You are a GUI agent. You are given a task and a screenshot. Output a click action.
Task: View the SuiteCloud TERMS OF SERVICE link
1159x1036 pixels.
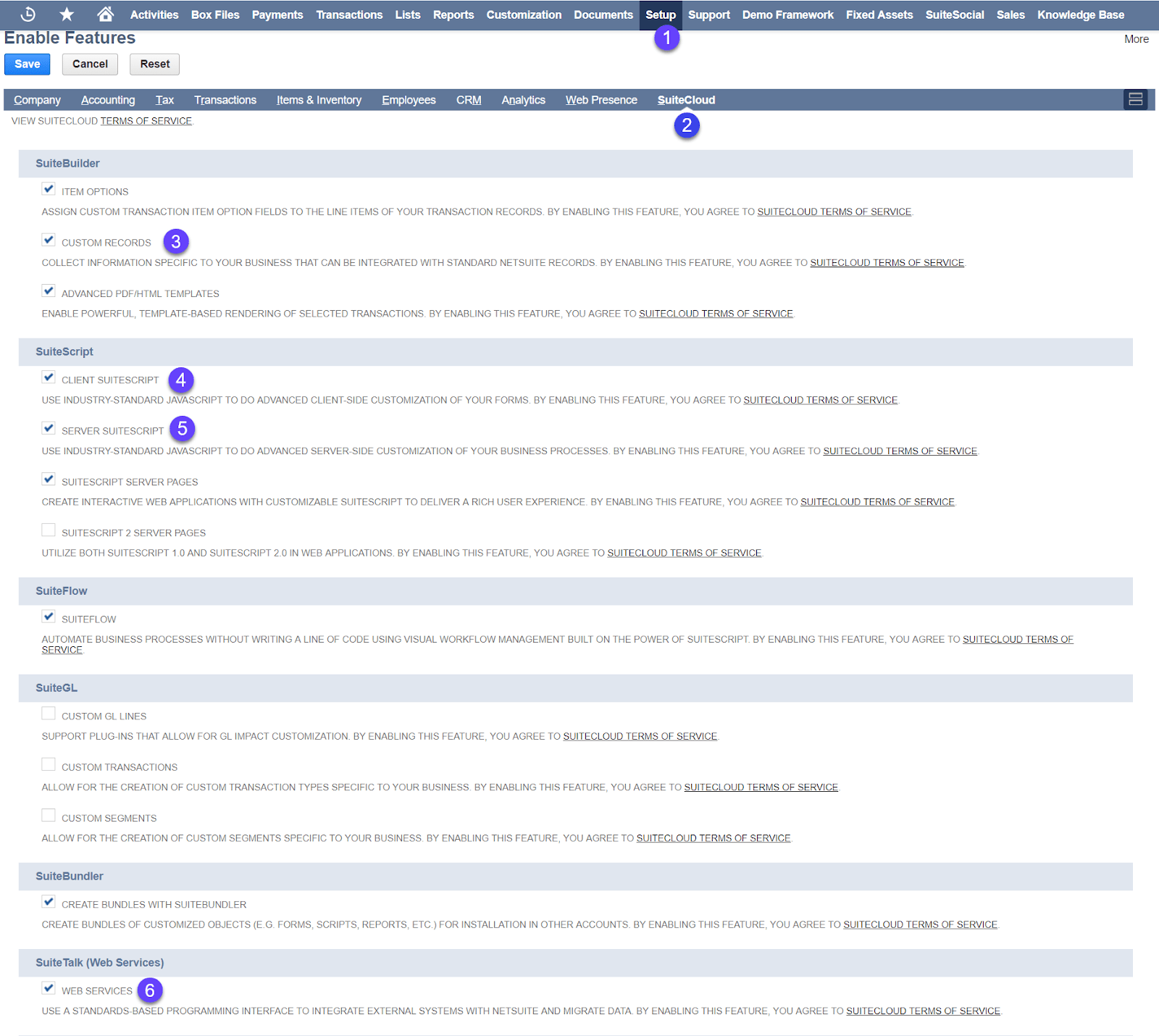coord(146,120)
